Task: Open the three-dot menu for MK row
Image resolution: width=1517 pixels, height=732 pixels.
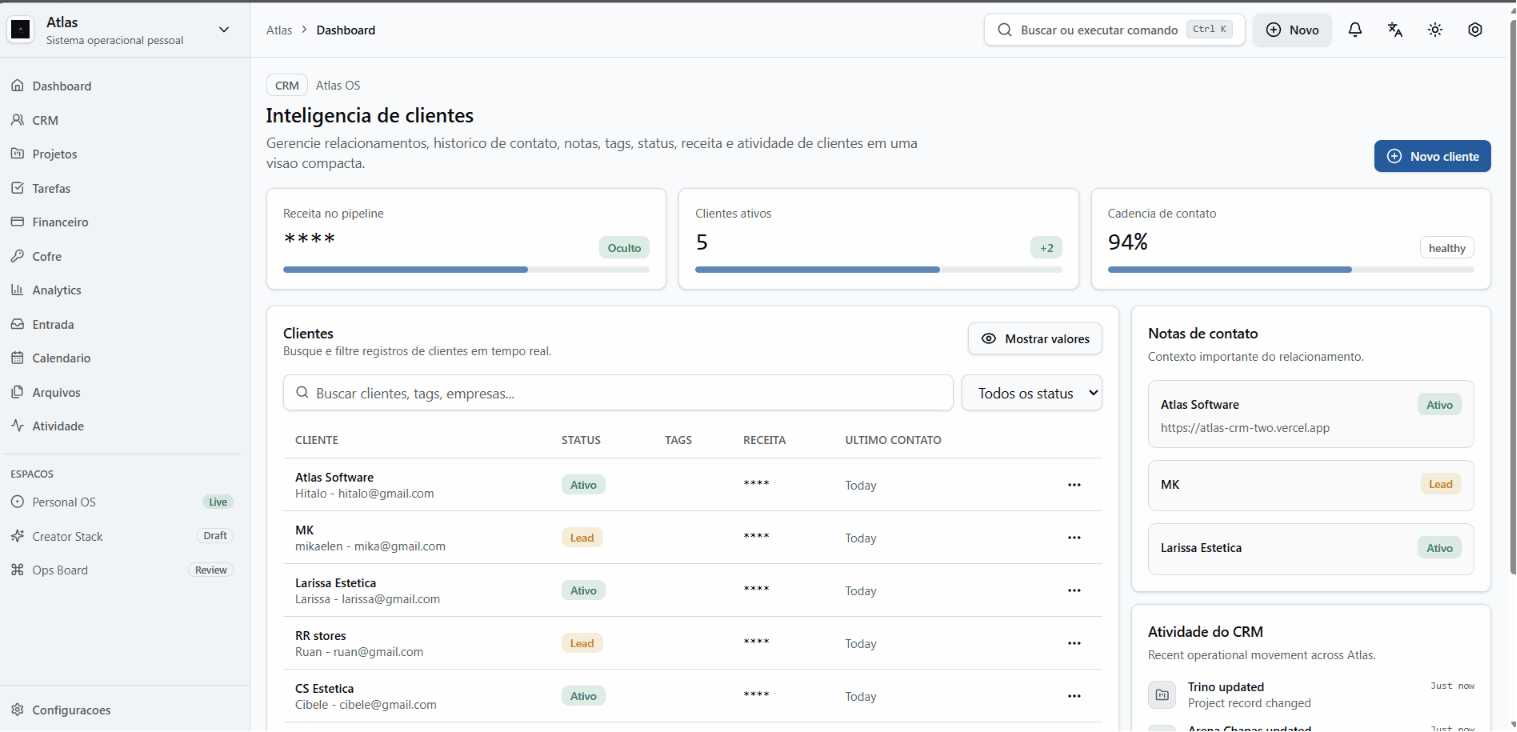Action: [x=1074, y=538]
